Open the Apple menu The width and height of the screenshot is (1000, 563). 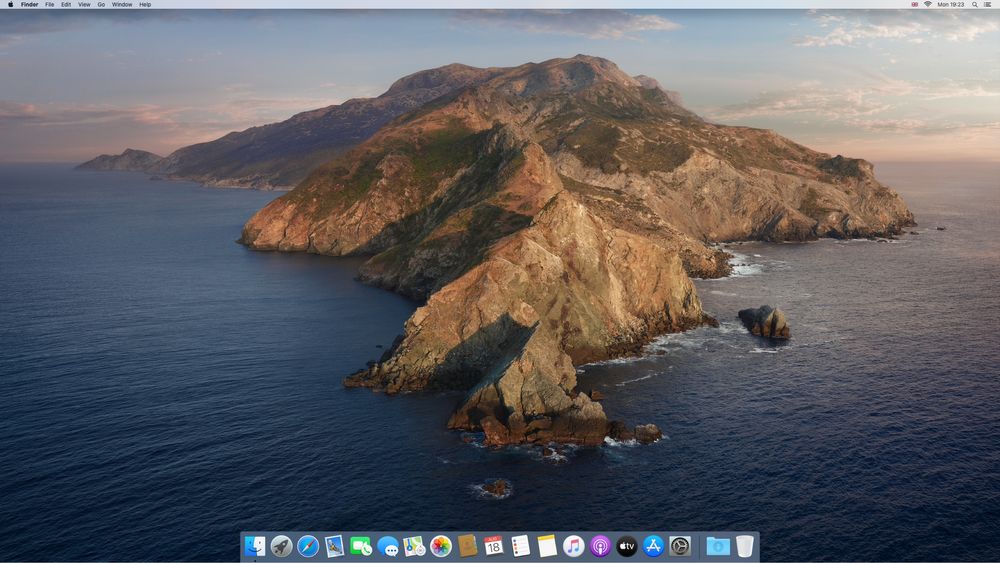[x=11, y=4]
